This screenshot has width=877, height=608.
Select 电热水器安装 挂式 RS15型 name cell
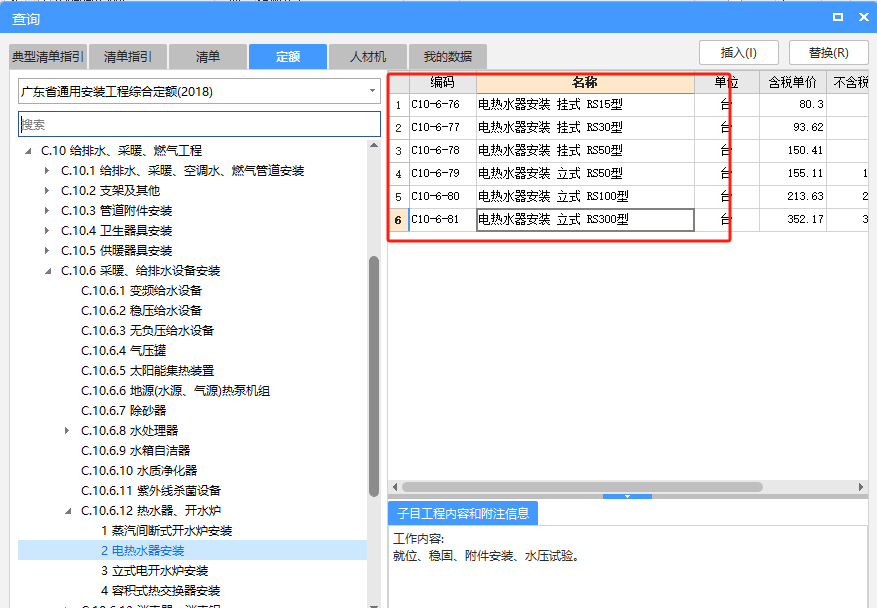(x=585, y=105)
